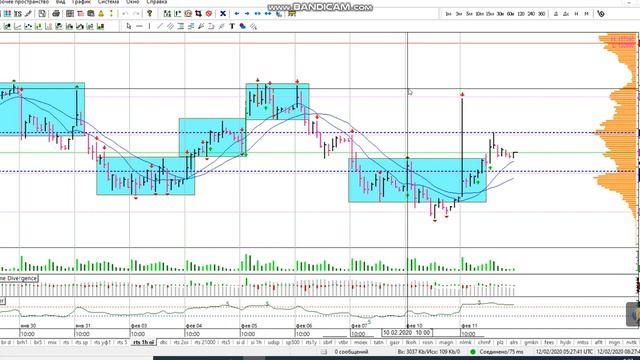Click the blue X delete icon
Viewport: 640px width, 360px height.
click(x=223, y=13)
